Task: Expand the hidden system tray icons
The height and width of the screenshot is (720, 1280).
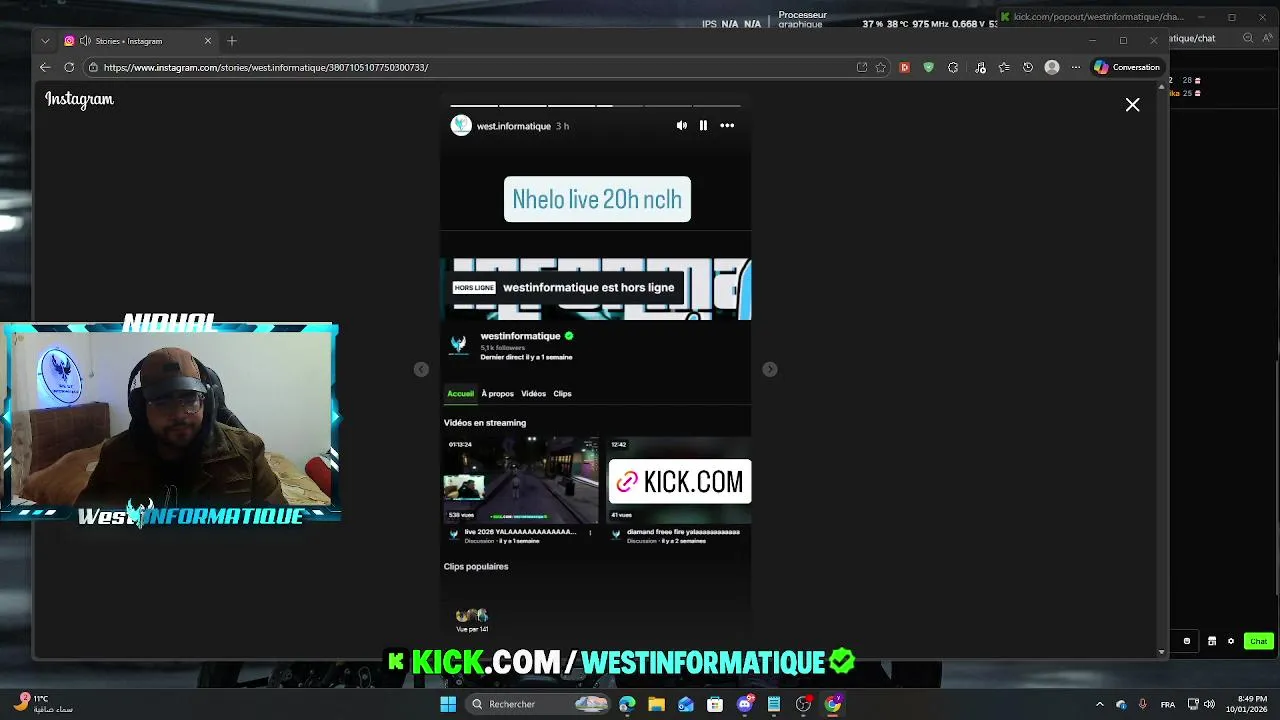Action: [1099, 704]
